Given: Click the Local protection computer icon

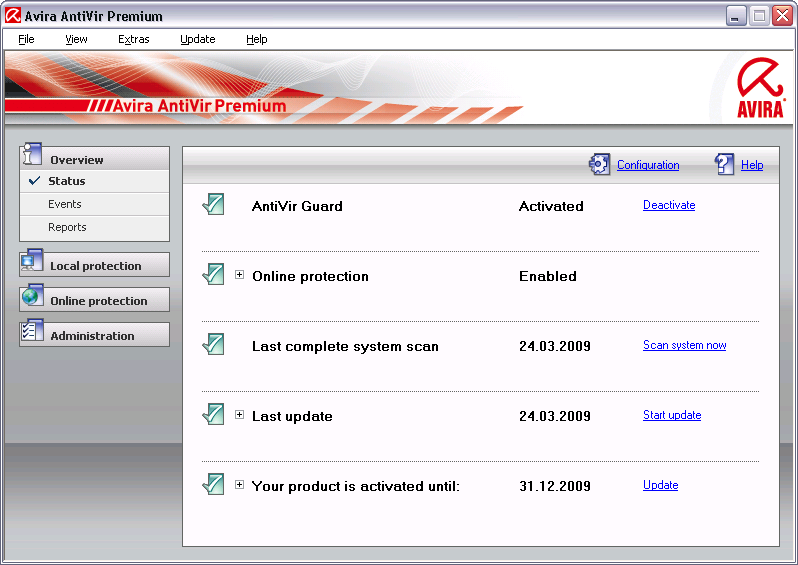Looking at the screenshot, I should 32,264.
